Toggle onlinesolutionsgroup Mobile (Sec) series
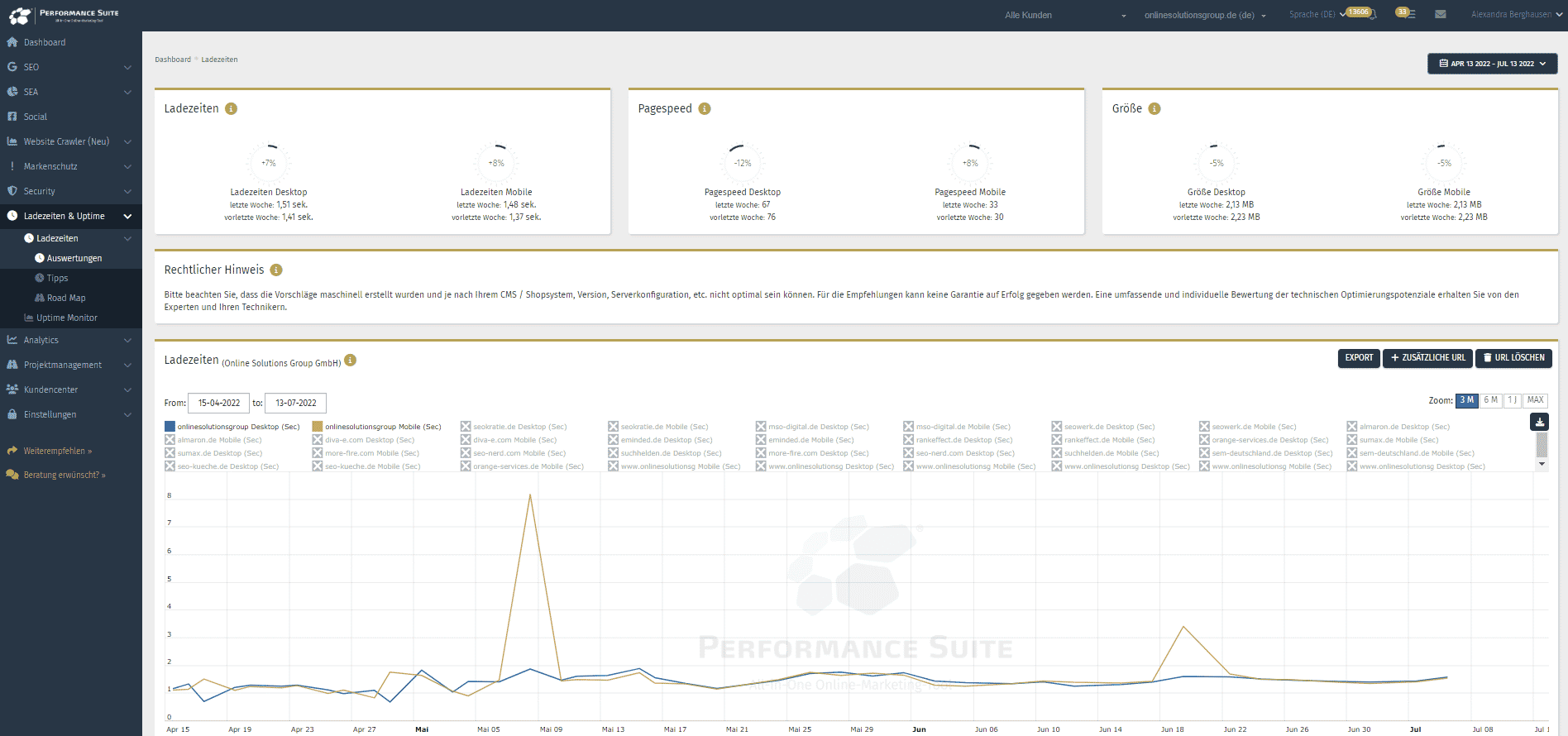The height and width of the screenshot is (736, 1568). coord(377,427)
